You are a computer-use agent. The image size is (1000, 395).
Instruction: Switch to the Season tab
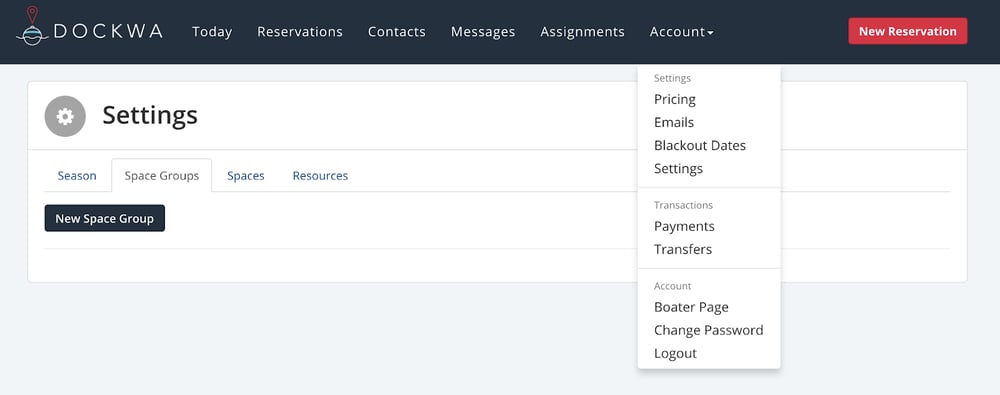pos(77,175)
